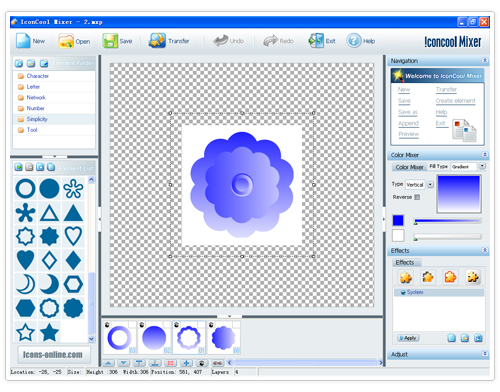Open the Tool element folder
The image size is (500, 392).
pyautogui.click(x=54, y=130)
